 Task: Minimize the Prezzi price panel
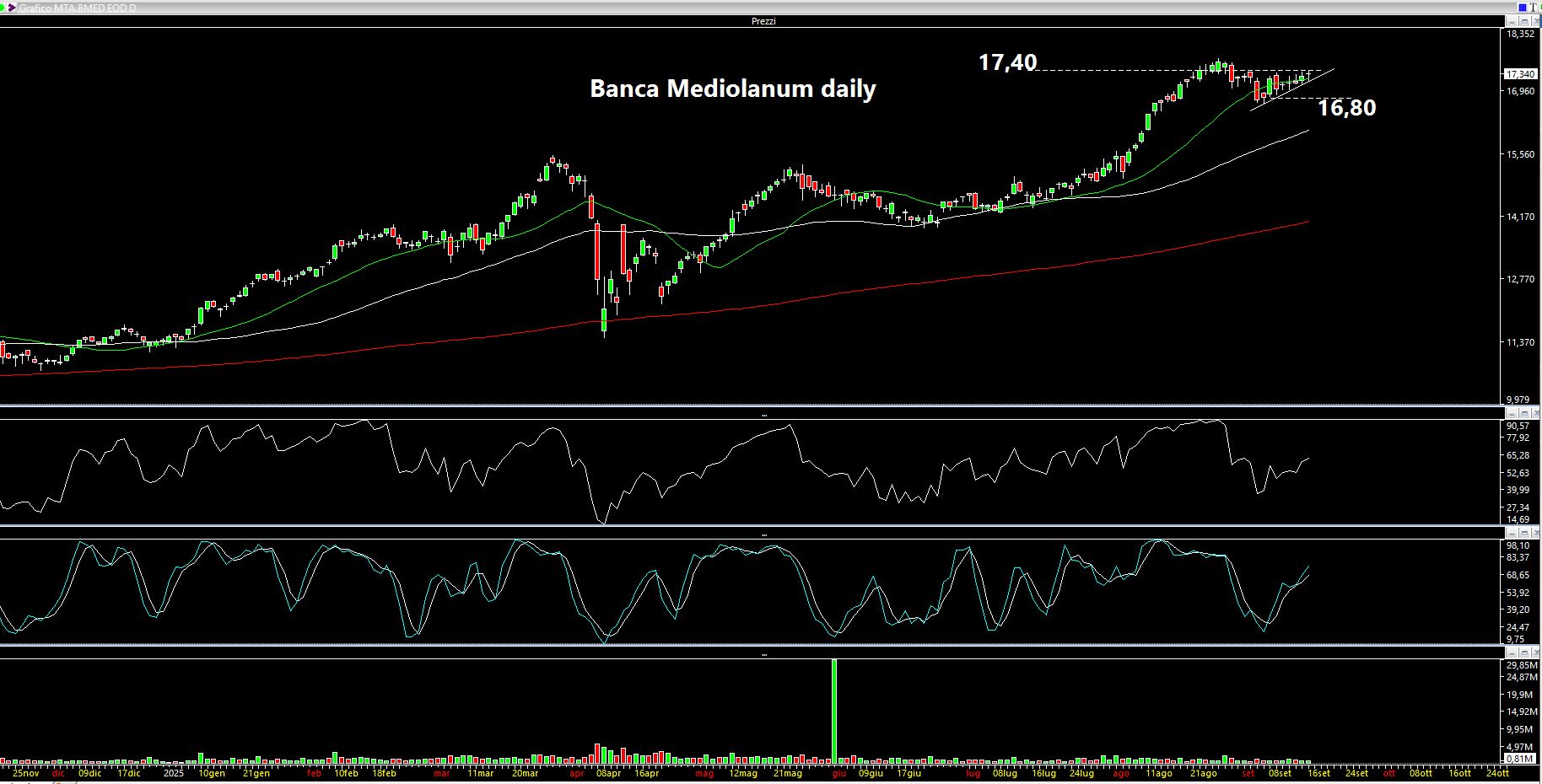(x=1512, y=21)
